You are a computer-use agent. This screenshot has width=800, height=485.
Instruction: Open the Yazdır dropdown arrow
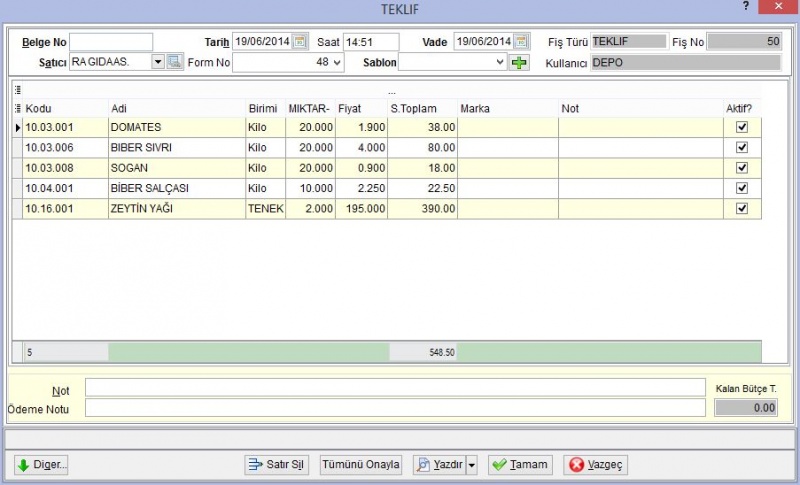click(x=472, y=465)
